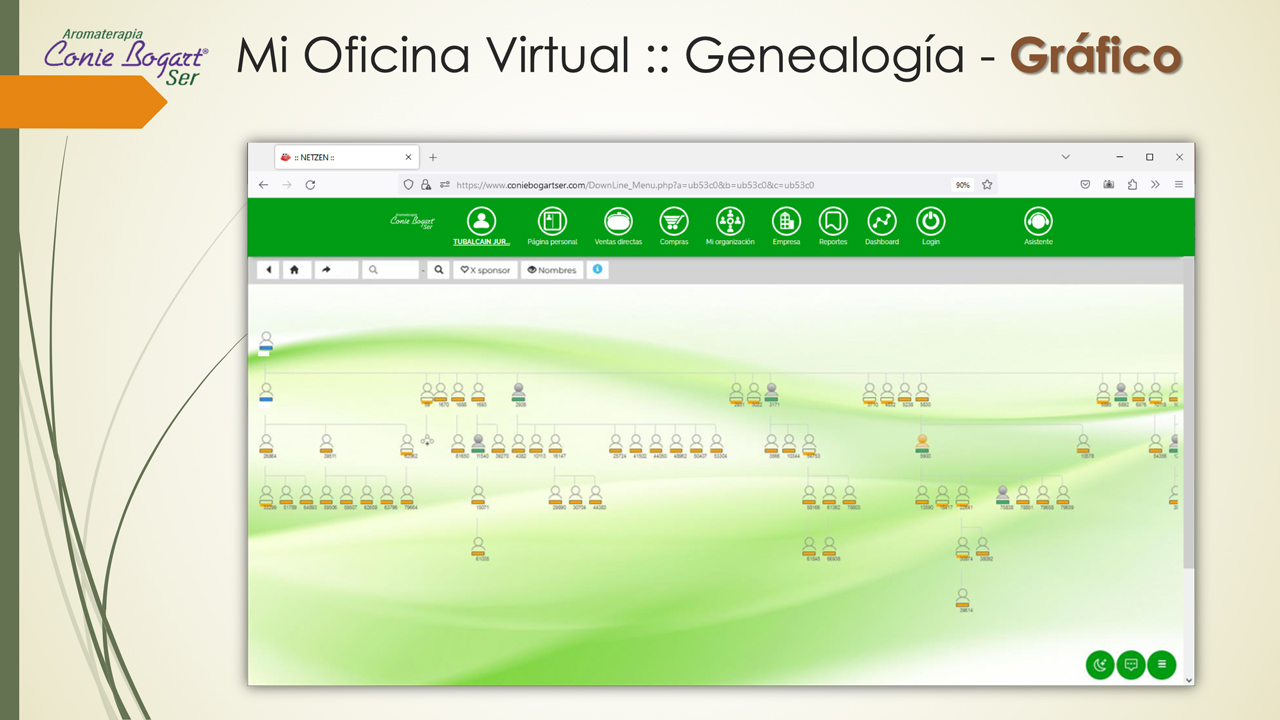Screen dimensions: 1280x720
Task: Click the magnifier search button
Action: click(438, 270)
